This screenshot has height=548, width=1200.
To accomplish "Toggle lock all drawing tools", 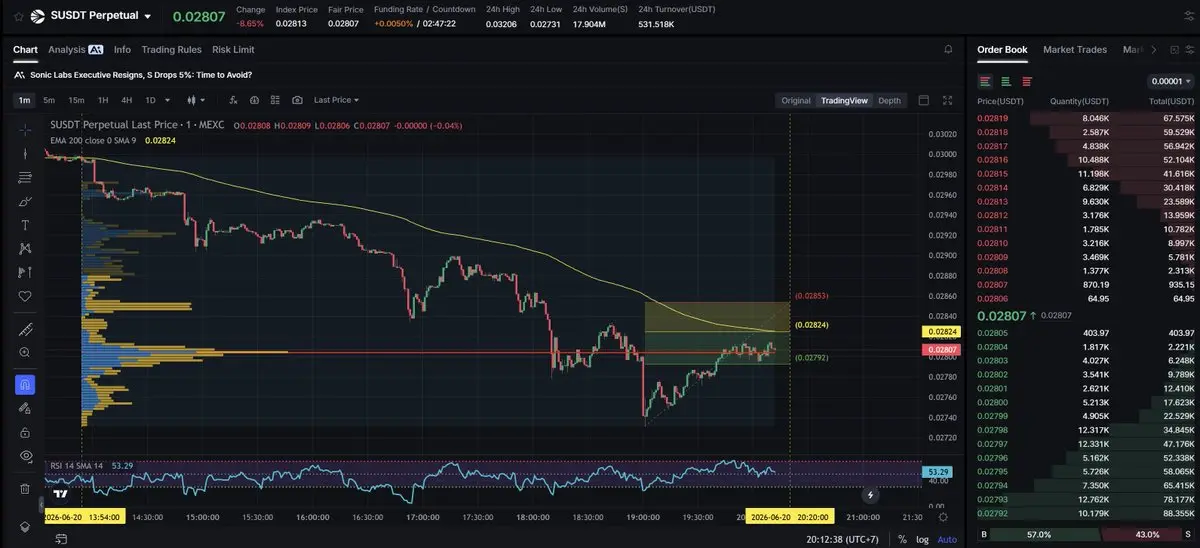I will click(x=25, y=432).
